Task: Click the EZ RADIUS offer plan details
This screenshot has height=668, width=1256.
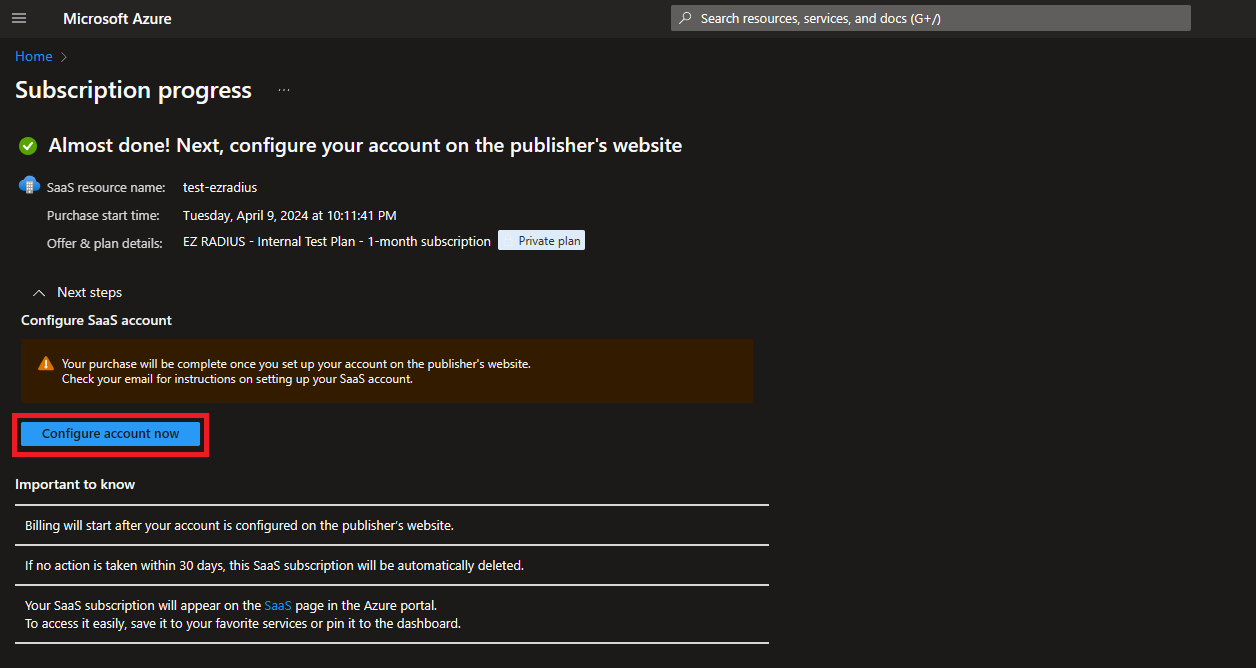Action: point(337,242)
